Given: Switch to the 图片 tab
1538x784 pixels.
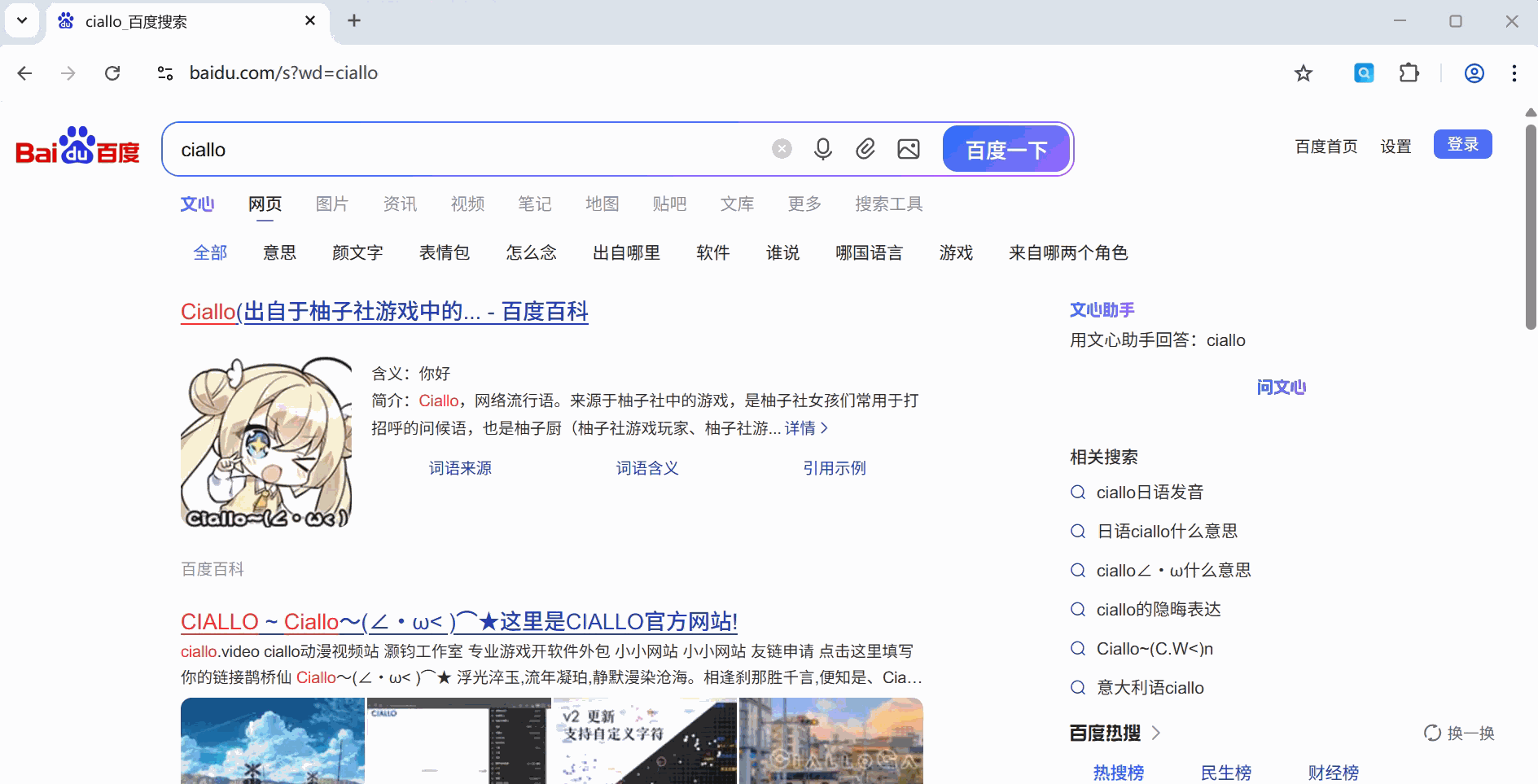Looking at the screenshot, I should tap(331, 204).
